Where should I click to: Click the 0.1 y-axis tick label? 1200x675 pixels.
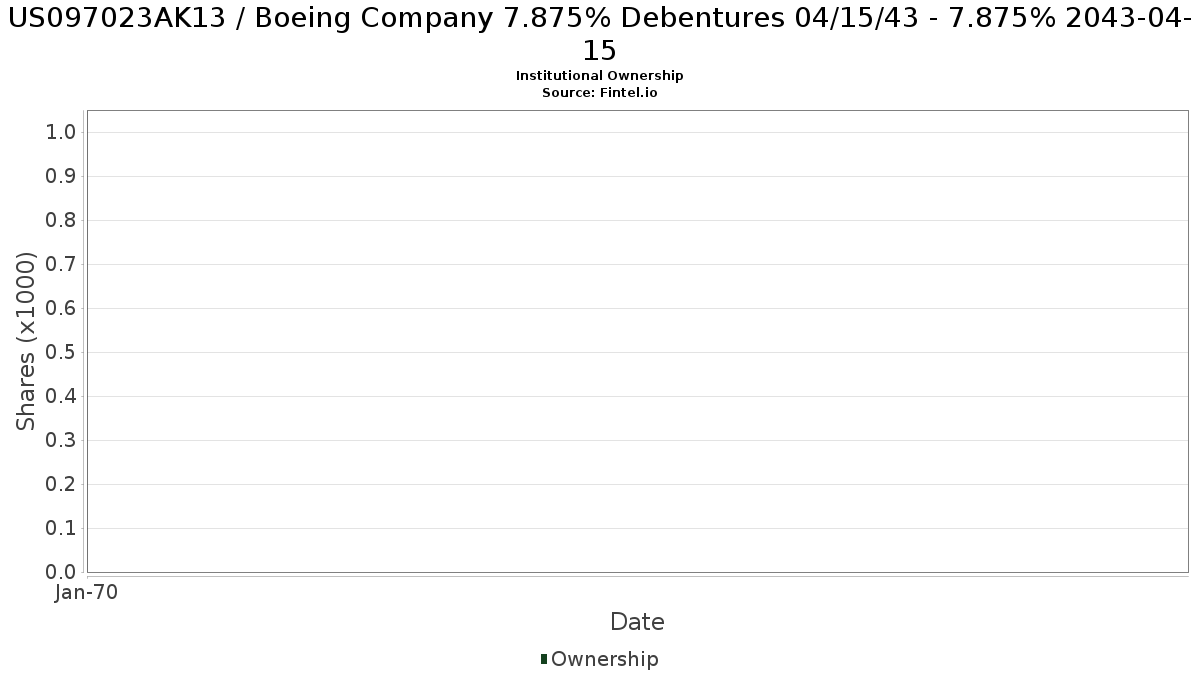[x=62, y=529]
